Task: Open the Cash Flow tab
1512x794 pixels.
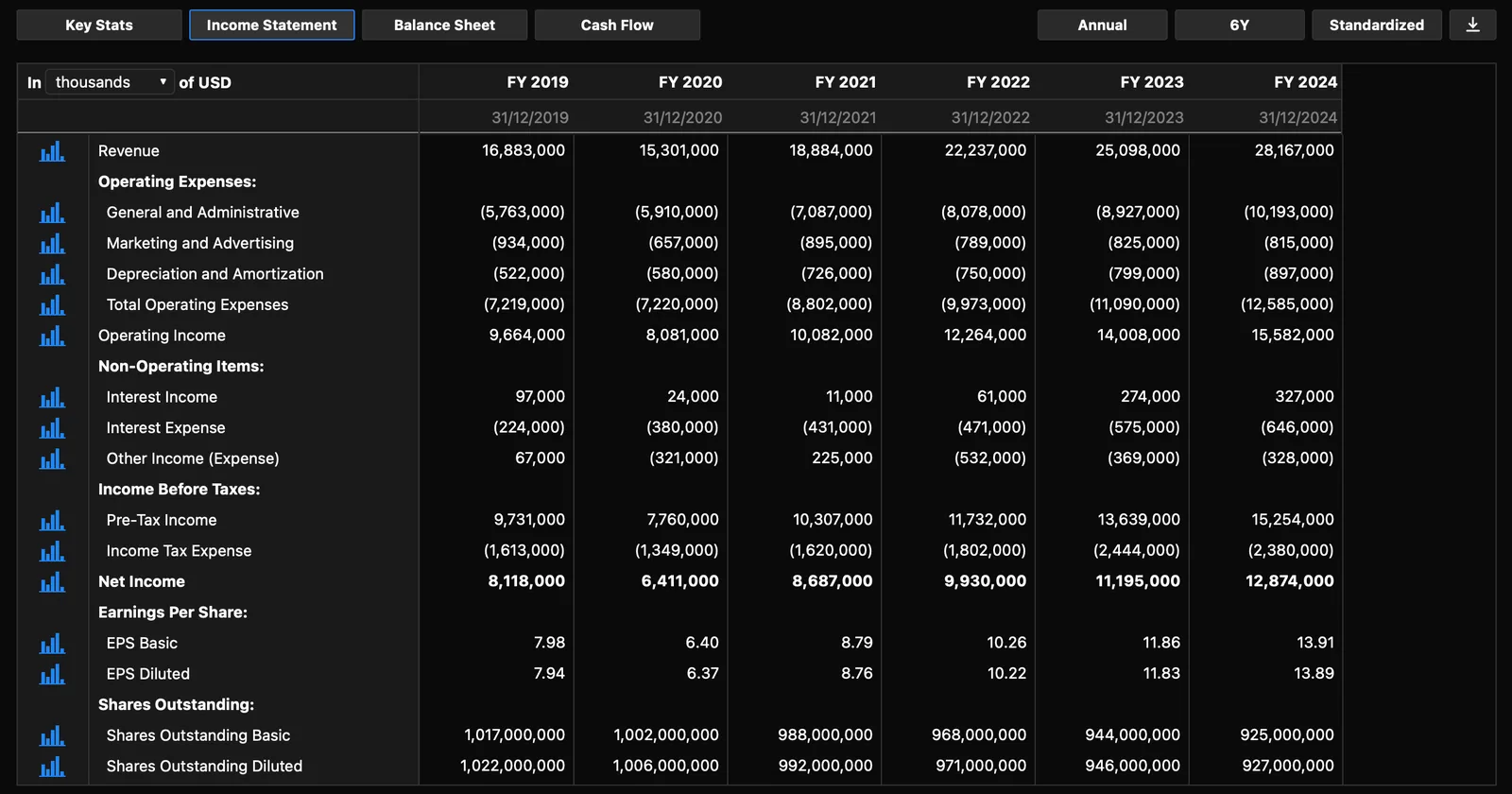Action: coord(617,25)
